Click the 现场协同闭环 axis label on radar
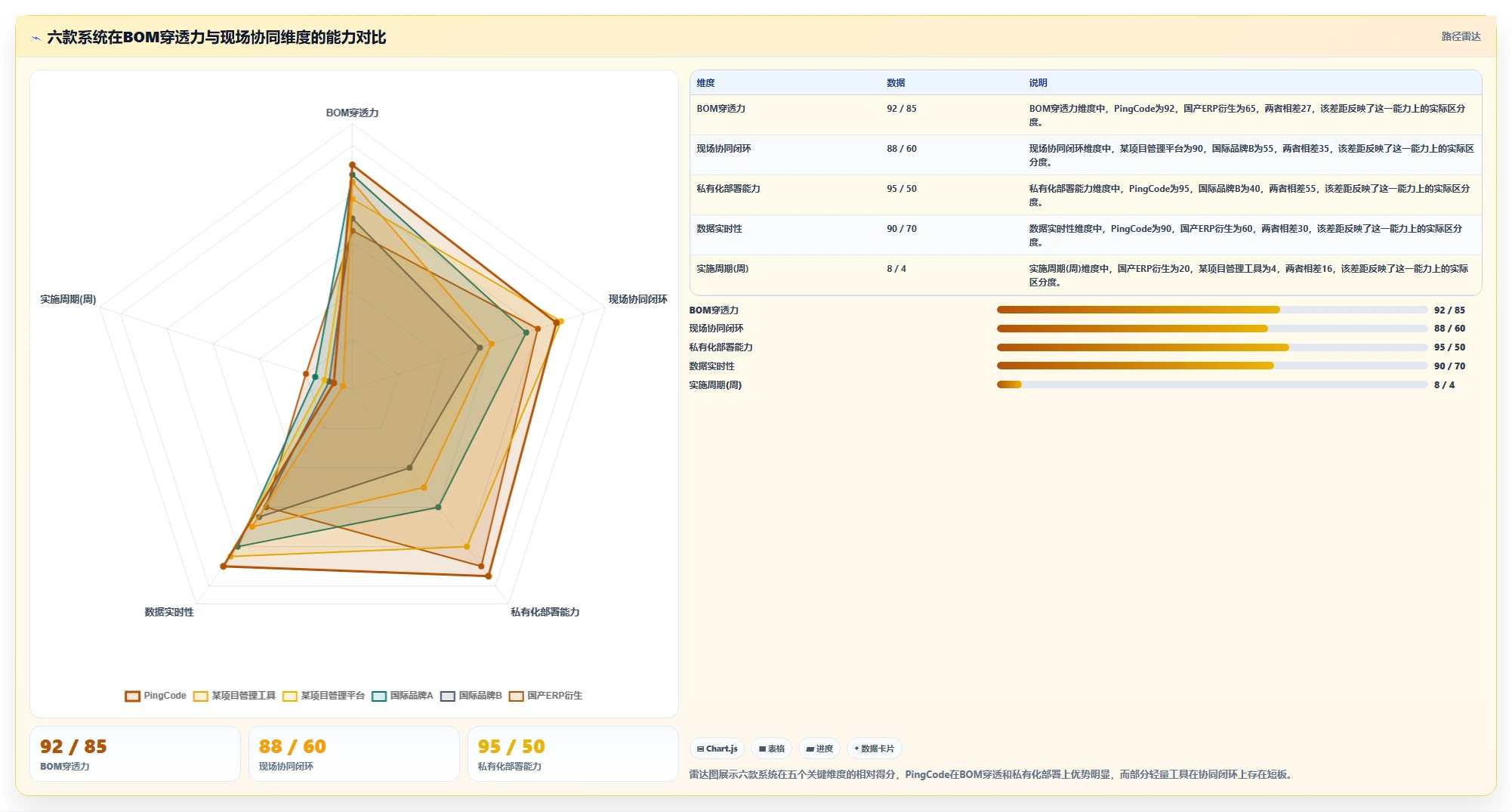This screenshot has width=1512, height=812. pos(637,300)
